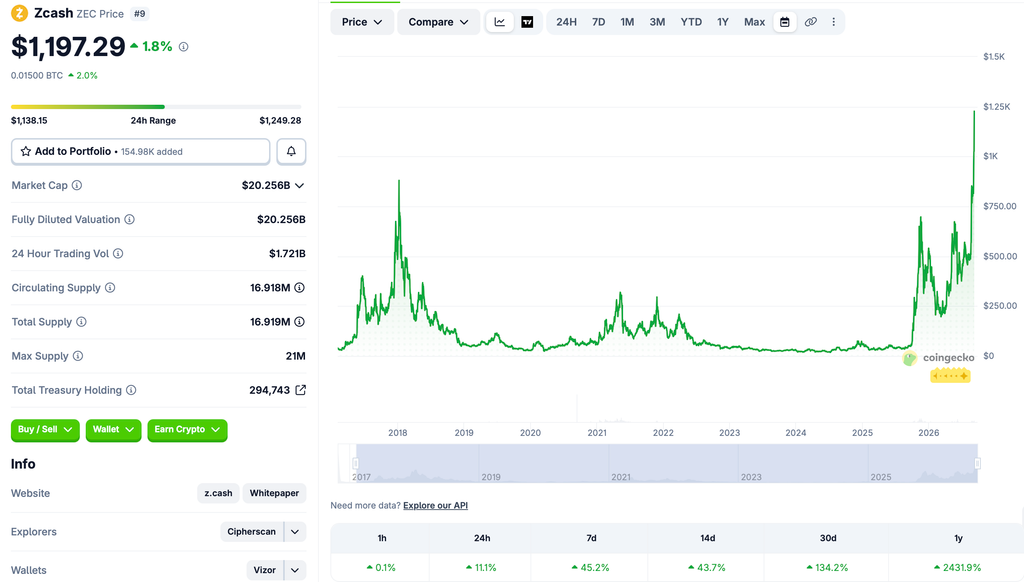Click Explore our API link
The image size is (1024, 582).
tap(435, 506)
